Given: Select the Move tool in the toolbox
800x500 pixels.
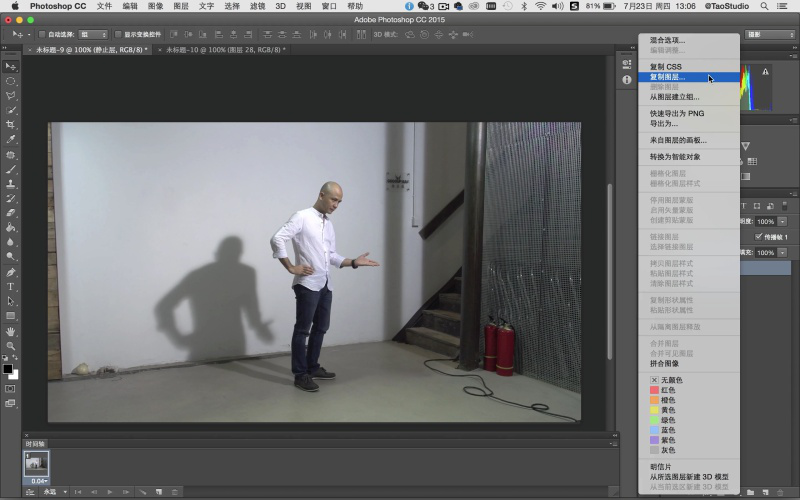Looking at the screenshot, I should pos(11,66).
